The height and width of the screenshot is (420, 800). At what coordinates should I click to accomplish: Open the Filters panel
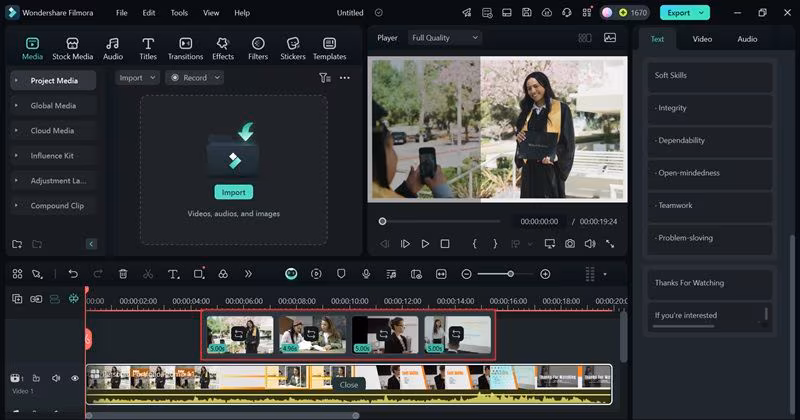tap(258, 49)
